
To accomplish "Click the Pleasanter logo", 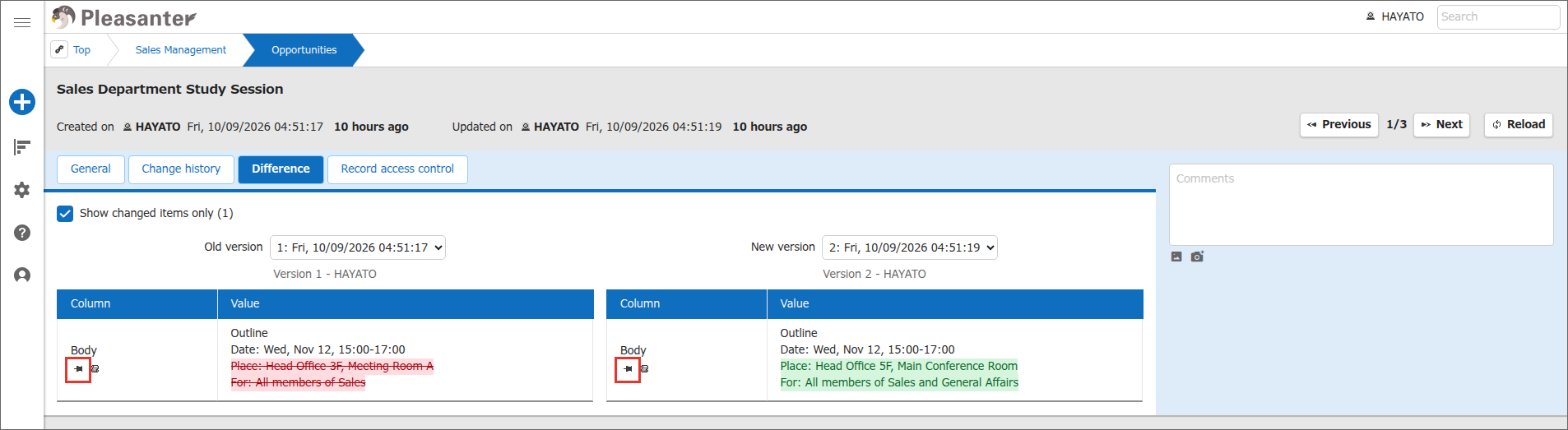I will 124,17.
